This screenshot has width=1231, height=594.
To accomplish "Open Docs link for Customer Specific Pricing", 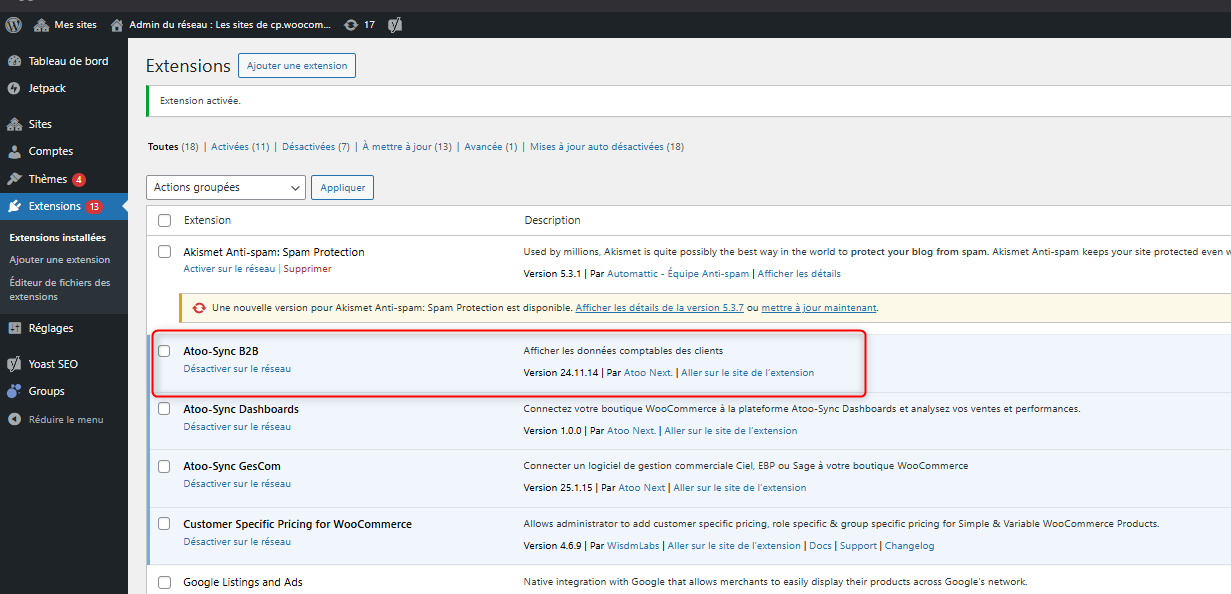I will coord(820,546).
